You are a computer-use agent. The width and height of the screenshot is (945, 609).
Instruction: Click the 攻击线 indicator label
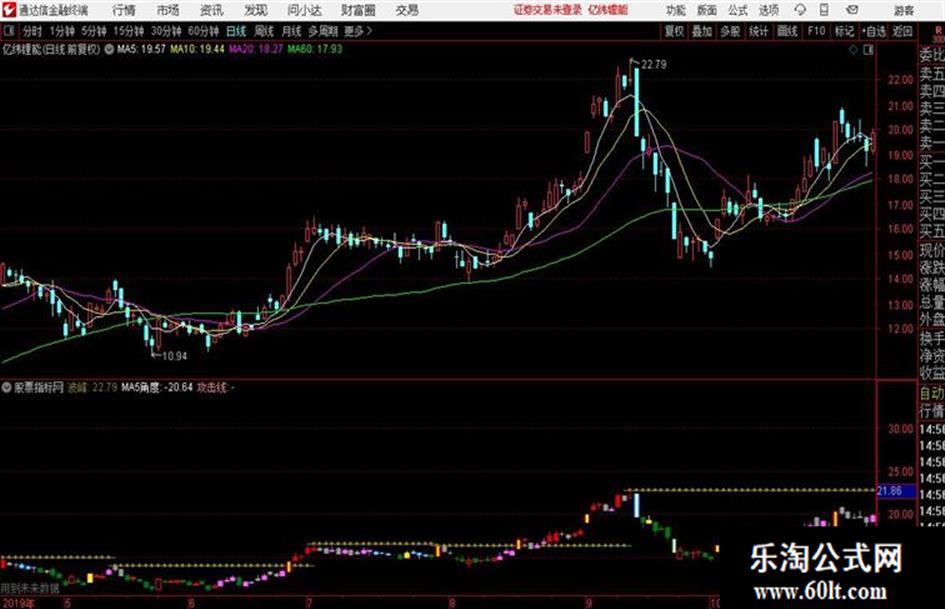click(215, 387)
